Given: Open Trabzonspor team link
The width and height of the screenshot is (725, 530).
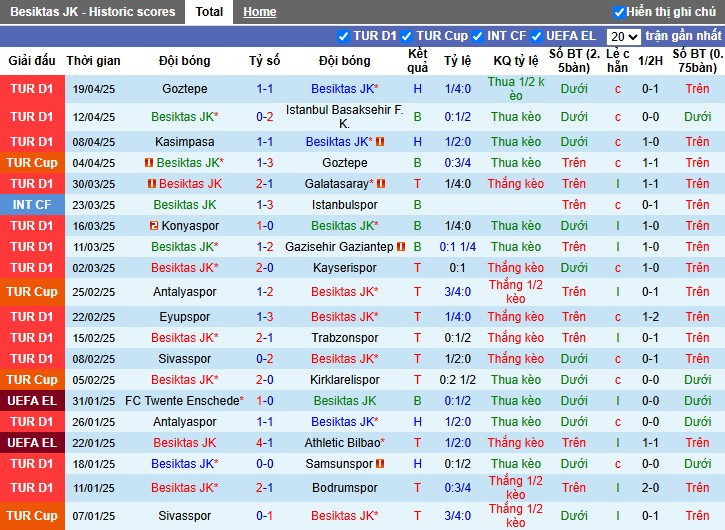Looking at the screenshot, I should (x=344, y=338).
